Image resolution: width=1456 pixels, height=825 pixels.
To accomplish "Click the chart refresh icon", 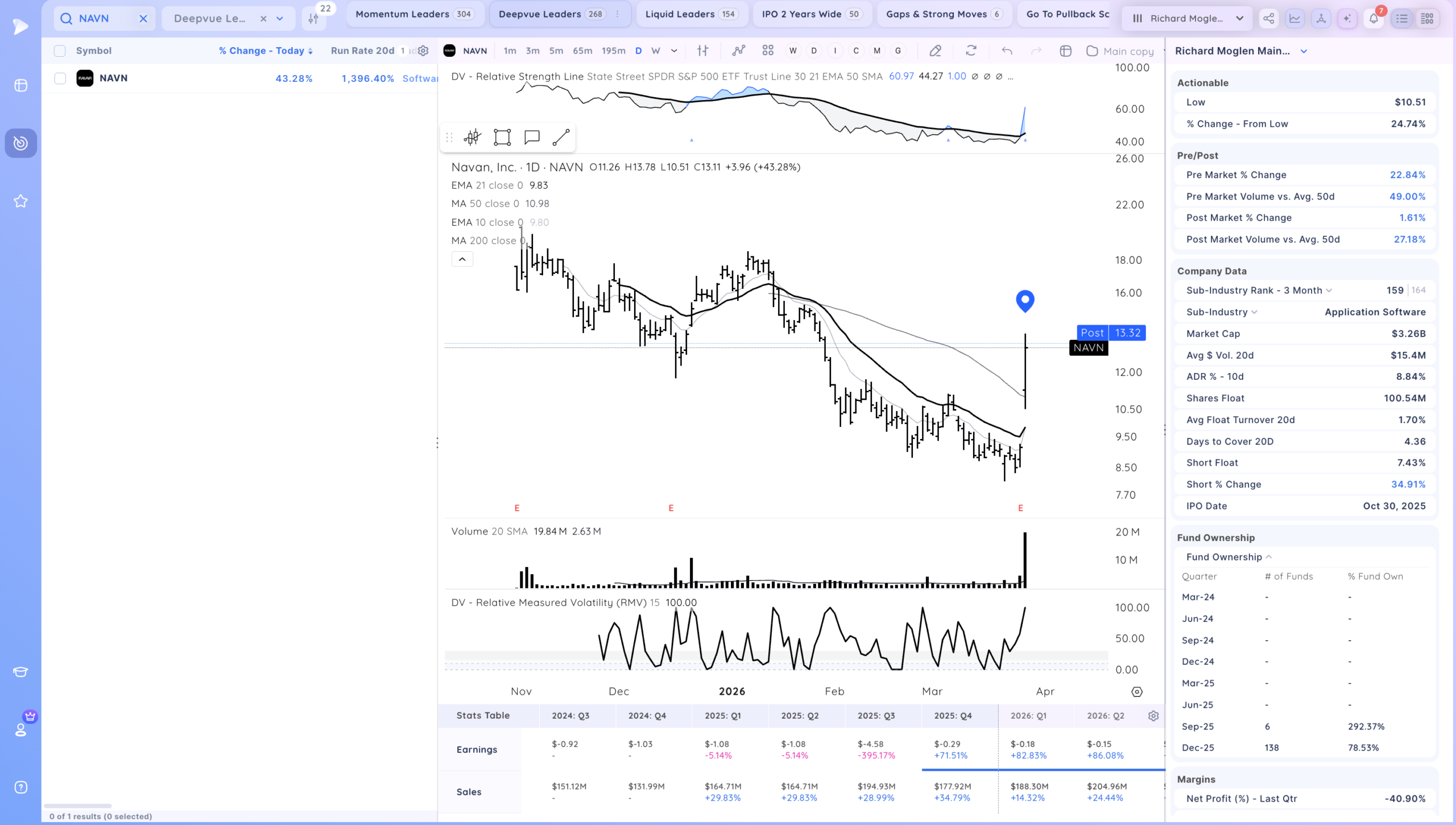I will point(971,51).
